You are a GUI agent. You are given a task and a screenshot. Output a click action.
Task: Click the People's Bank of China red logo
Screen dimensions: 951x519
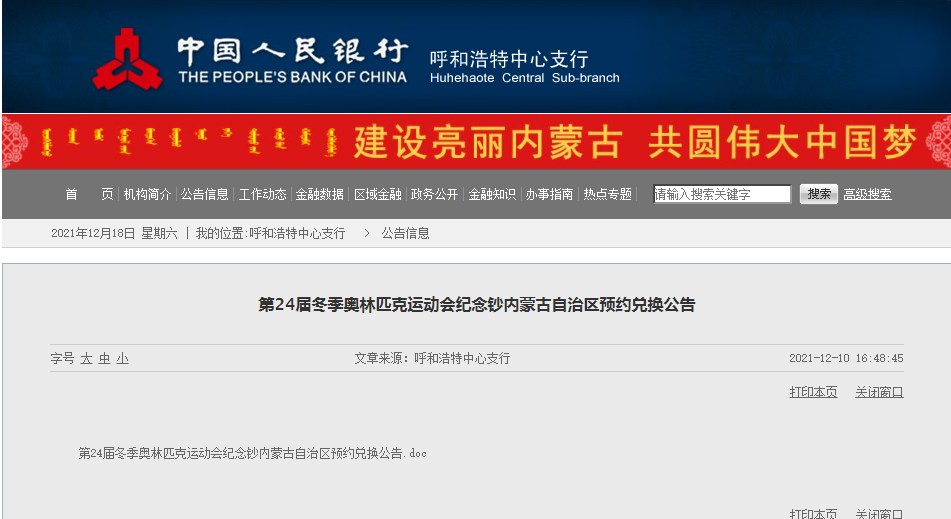point(127,59)
